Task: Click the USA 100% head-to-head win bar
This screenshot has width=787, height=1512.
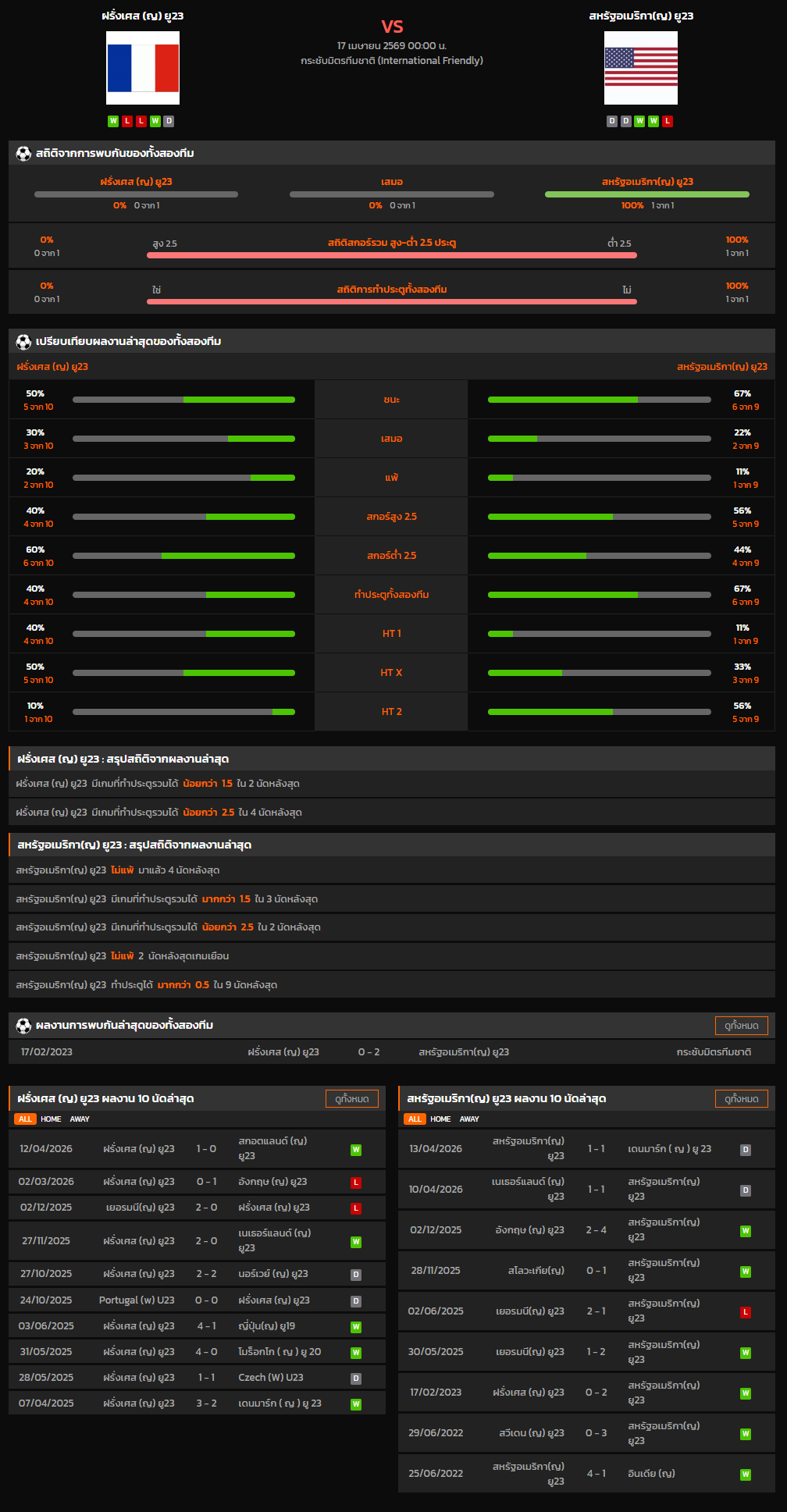Action: coord(646,194)
